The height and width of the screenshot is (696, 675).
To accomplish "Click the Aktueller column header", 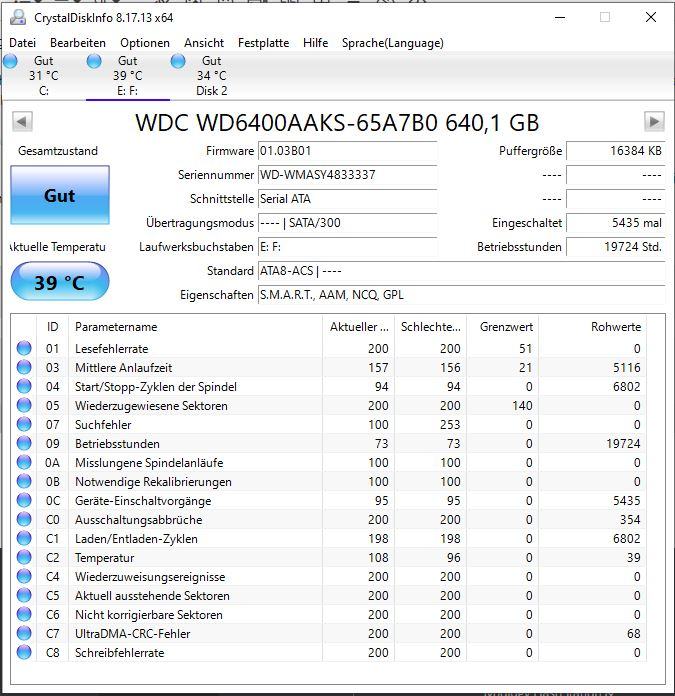I will pyautogui.click(x=359, y=327).
